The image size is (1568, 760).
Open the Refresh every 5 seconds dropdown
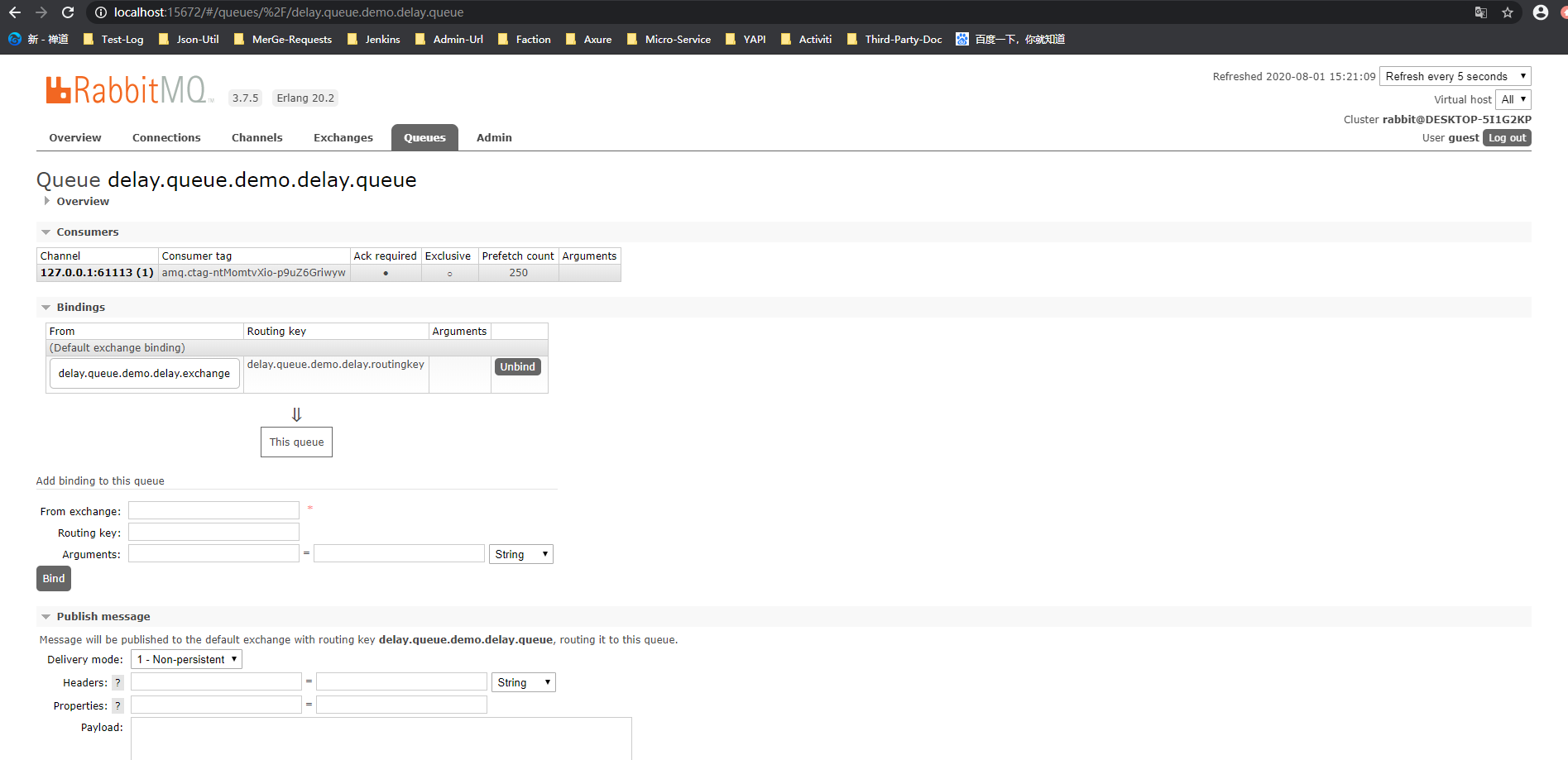coord(1455,76)
